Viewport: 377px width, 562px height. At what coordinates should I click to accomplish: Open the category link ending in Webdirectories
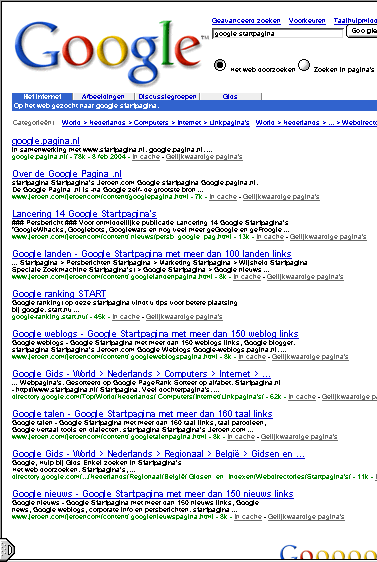[x=316, y=123]
